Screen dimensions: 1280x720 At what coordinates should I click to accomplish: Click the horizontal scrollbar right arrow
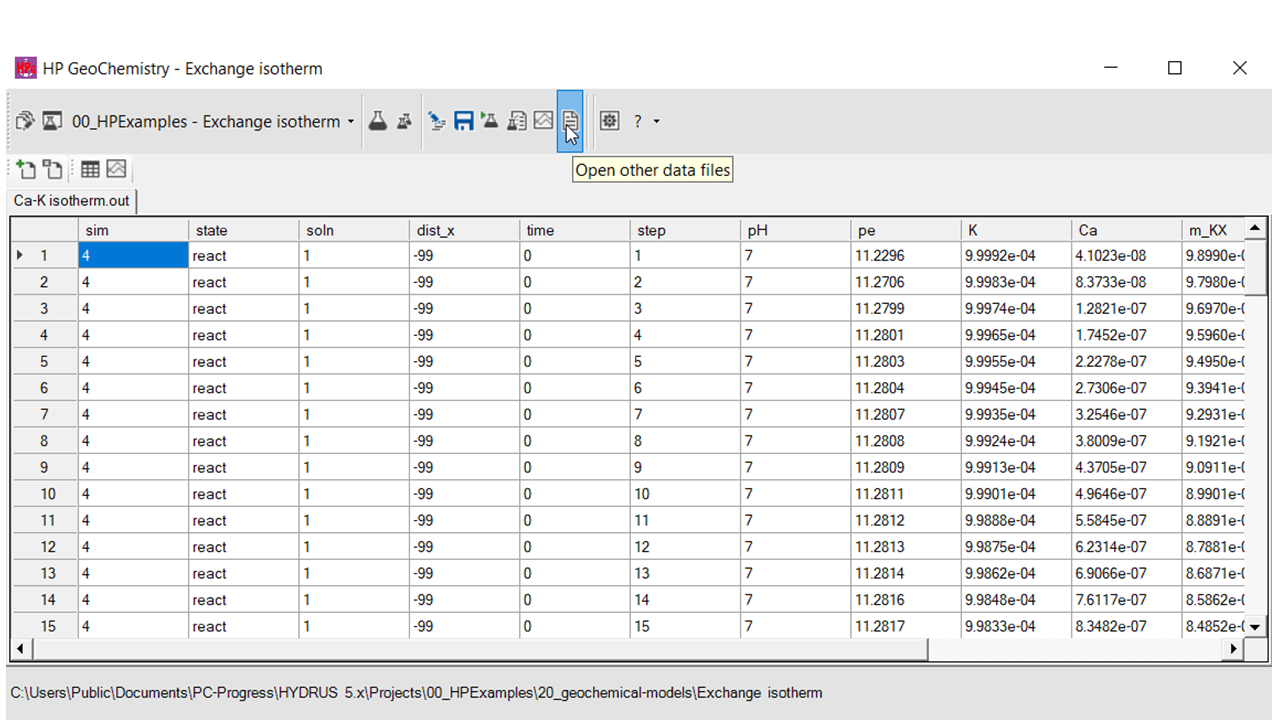point(1234,649)
